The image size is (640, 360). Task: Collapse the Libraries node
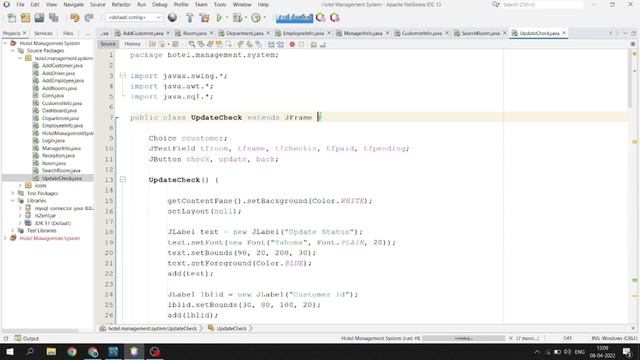point(13,200)
